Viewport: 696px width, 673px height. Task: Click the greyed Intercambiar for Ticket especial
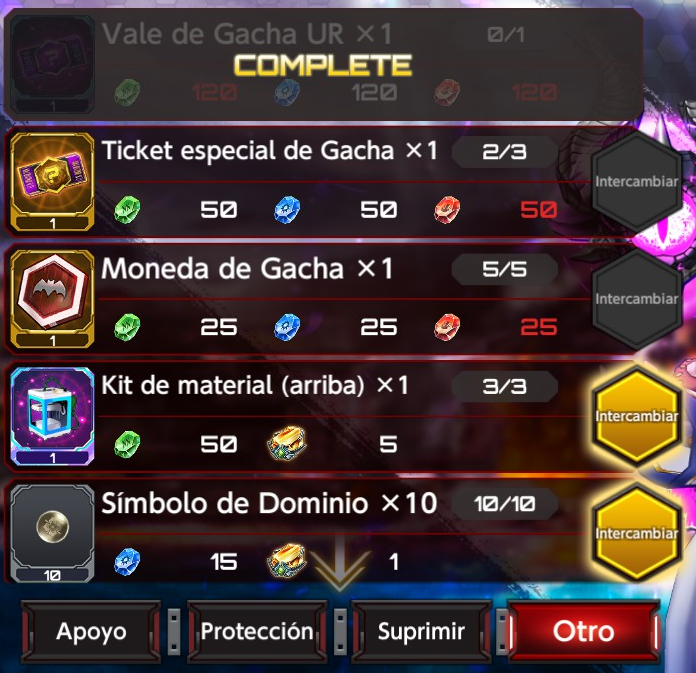637,182
